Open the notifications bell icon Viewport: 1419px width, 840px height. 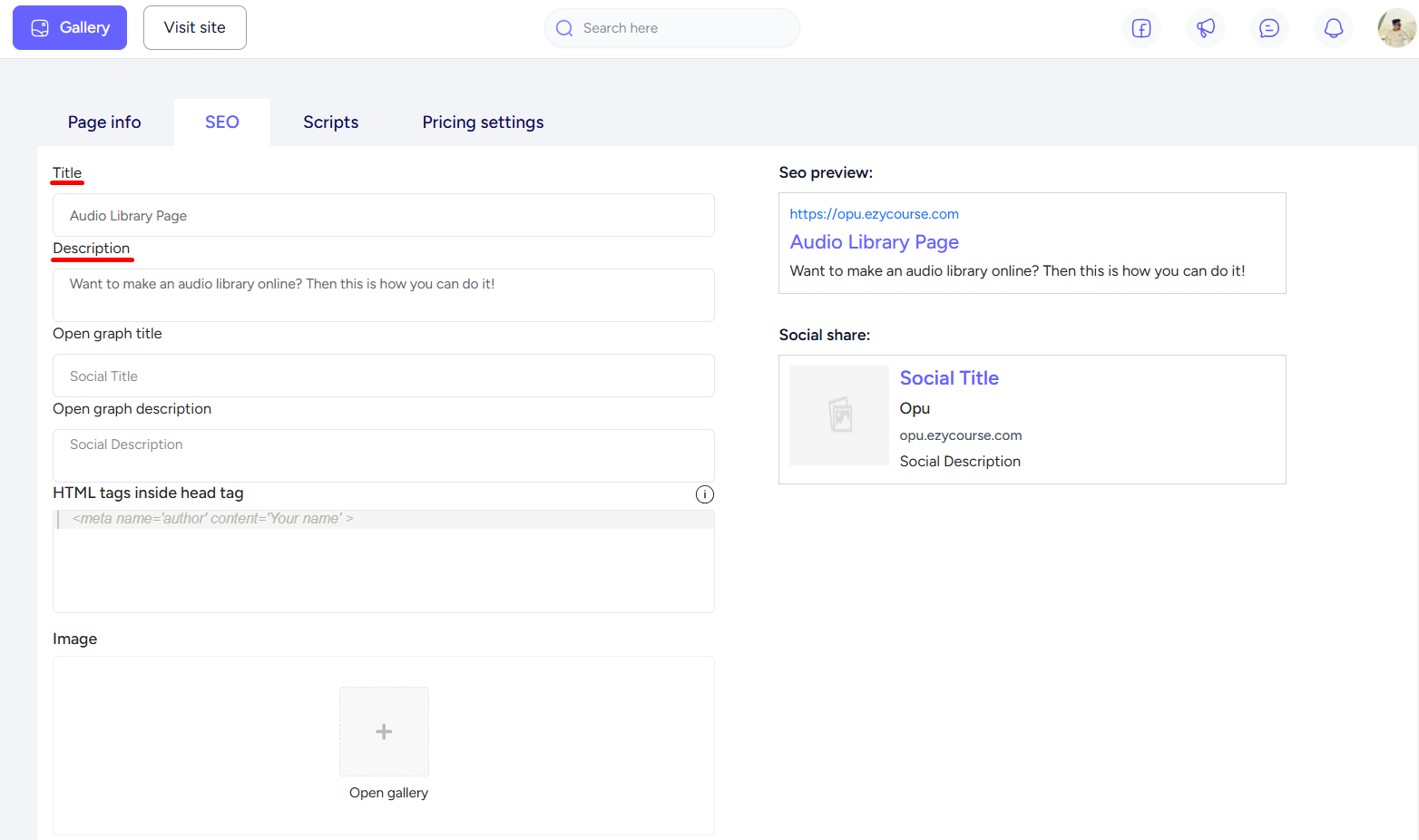pyautogui.click(x=1334, y=28)
